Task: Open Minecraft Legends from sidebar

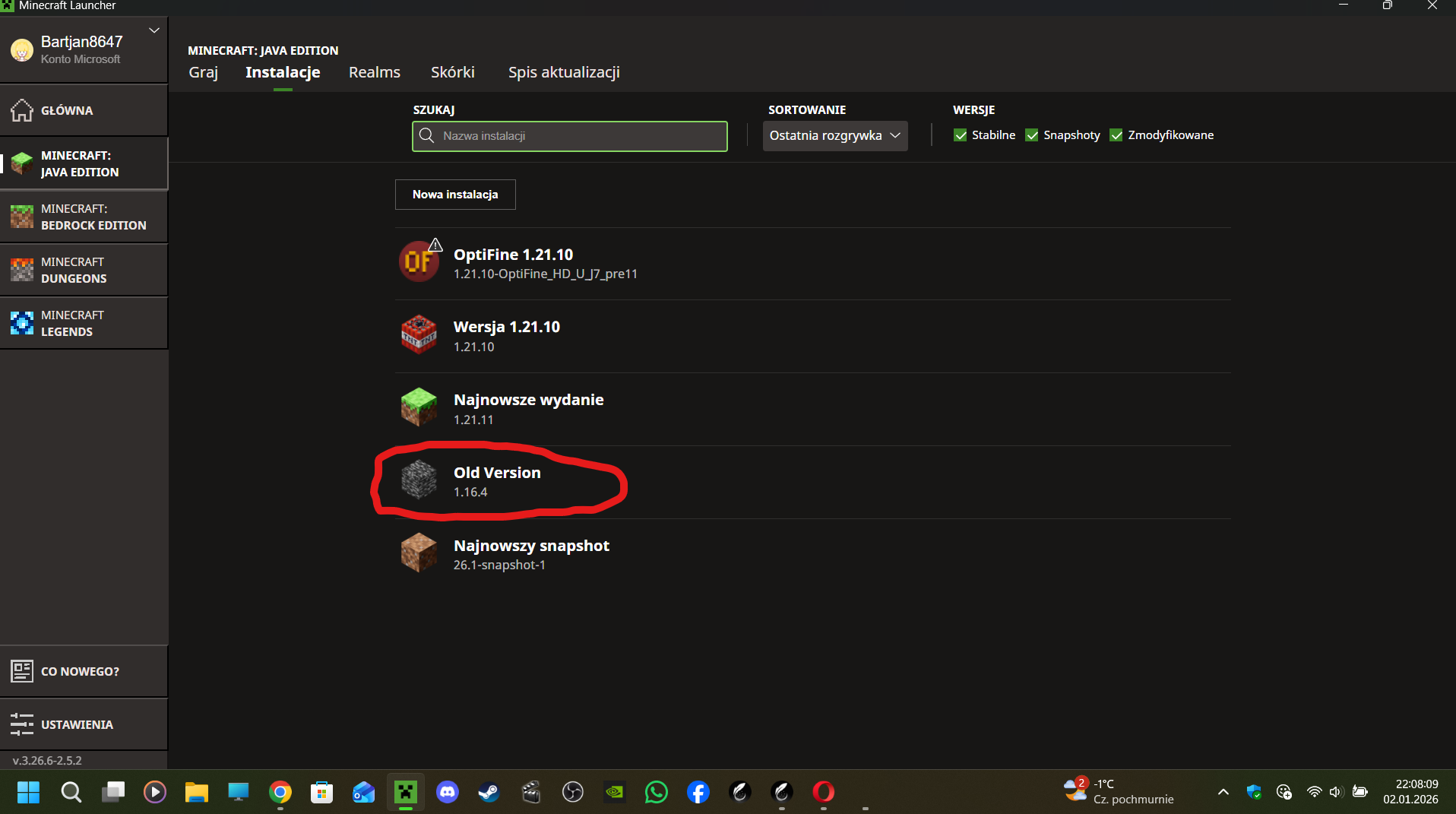Action: pyautogui.click(x=84, y=323)
